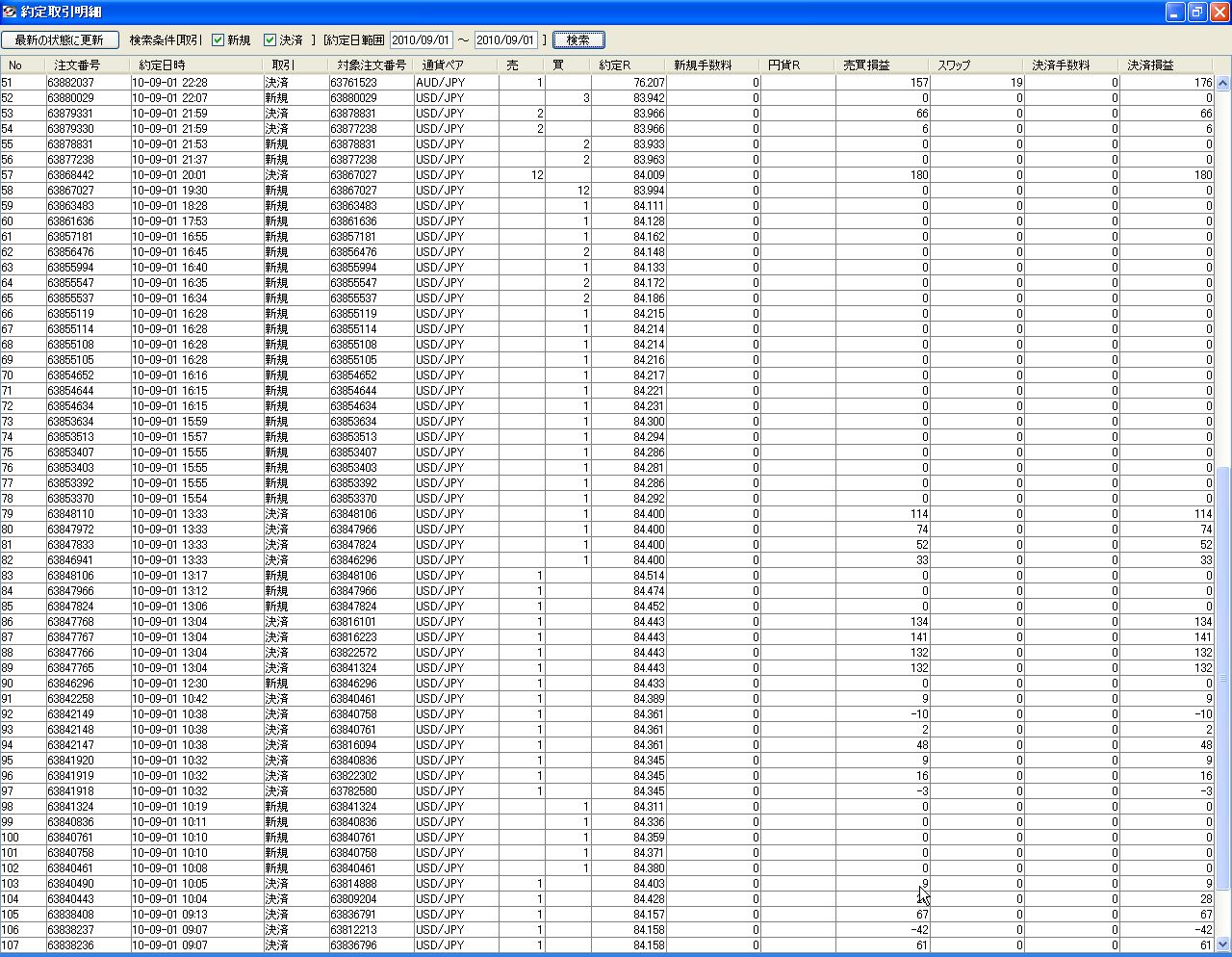This screenshot has width=1232, height=957.
Task: Click the 約定取引明細 title bar app icon
Action: coord(10,12)
